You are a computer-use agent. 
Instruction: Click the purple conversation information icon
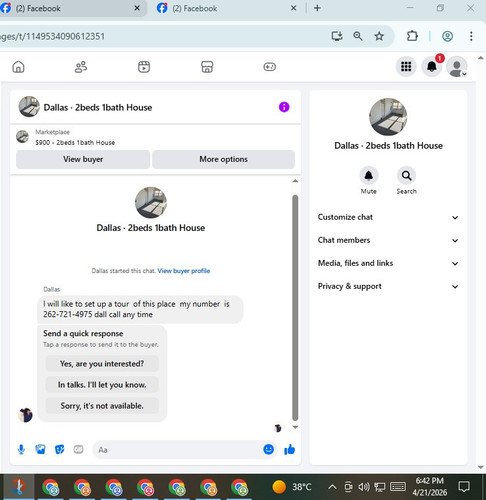pos(284,107)
